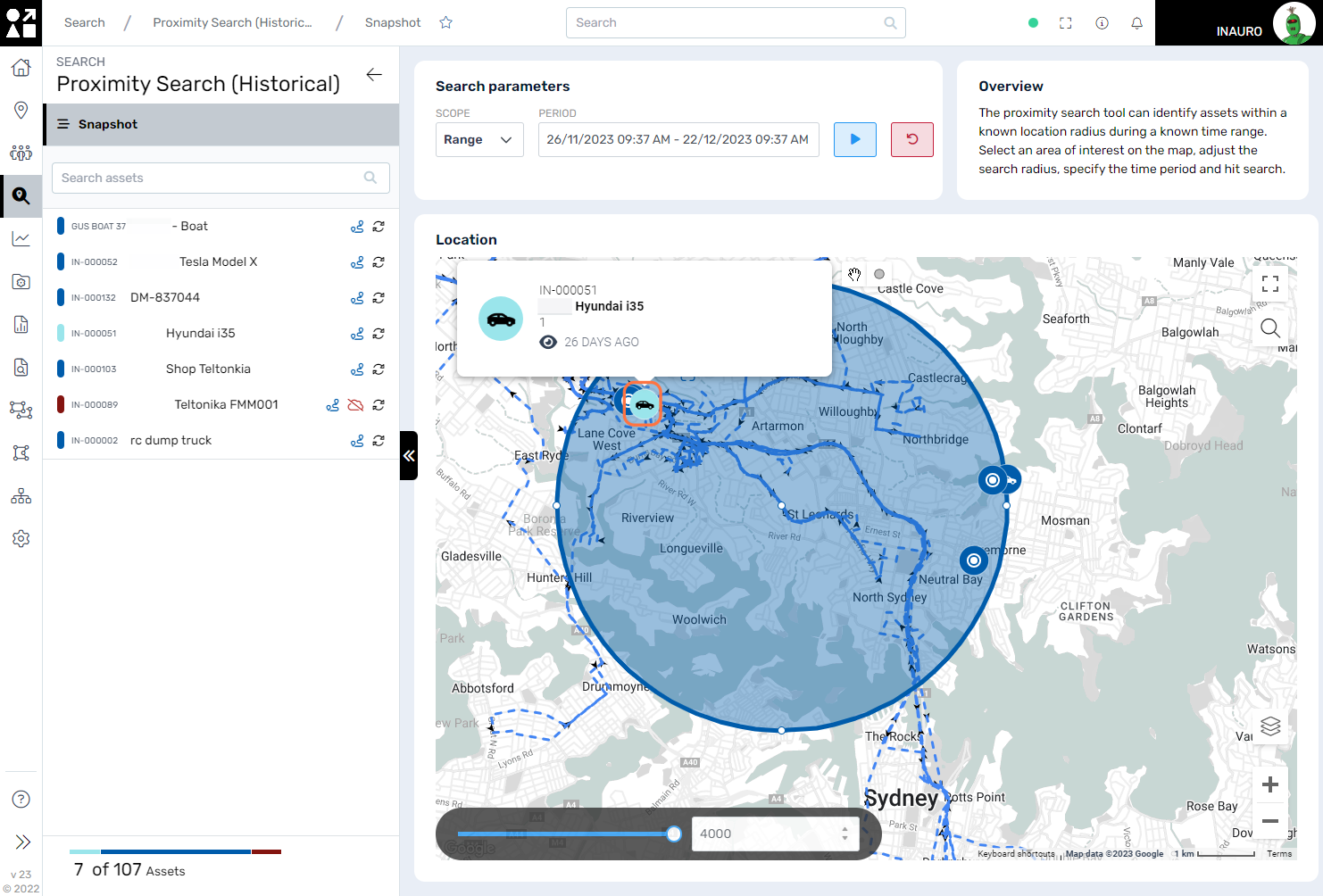1323x896 pixels.
Task: Open the map layers selector
Action: click(1270, 726)
